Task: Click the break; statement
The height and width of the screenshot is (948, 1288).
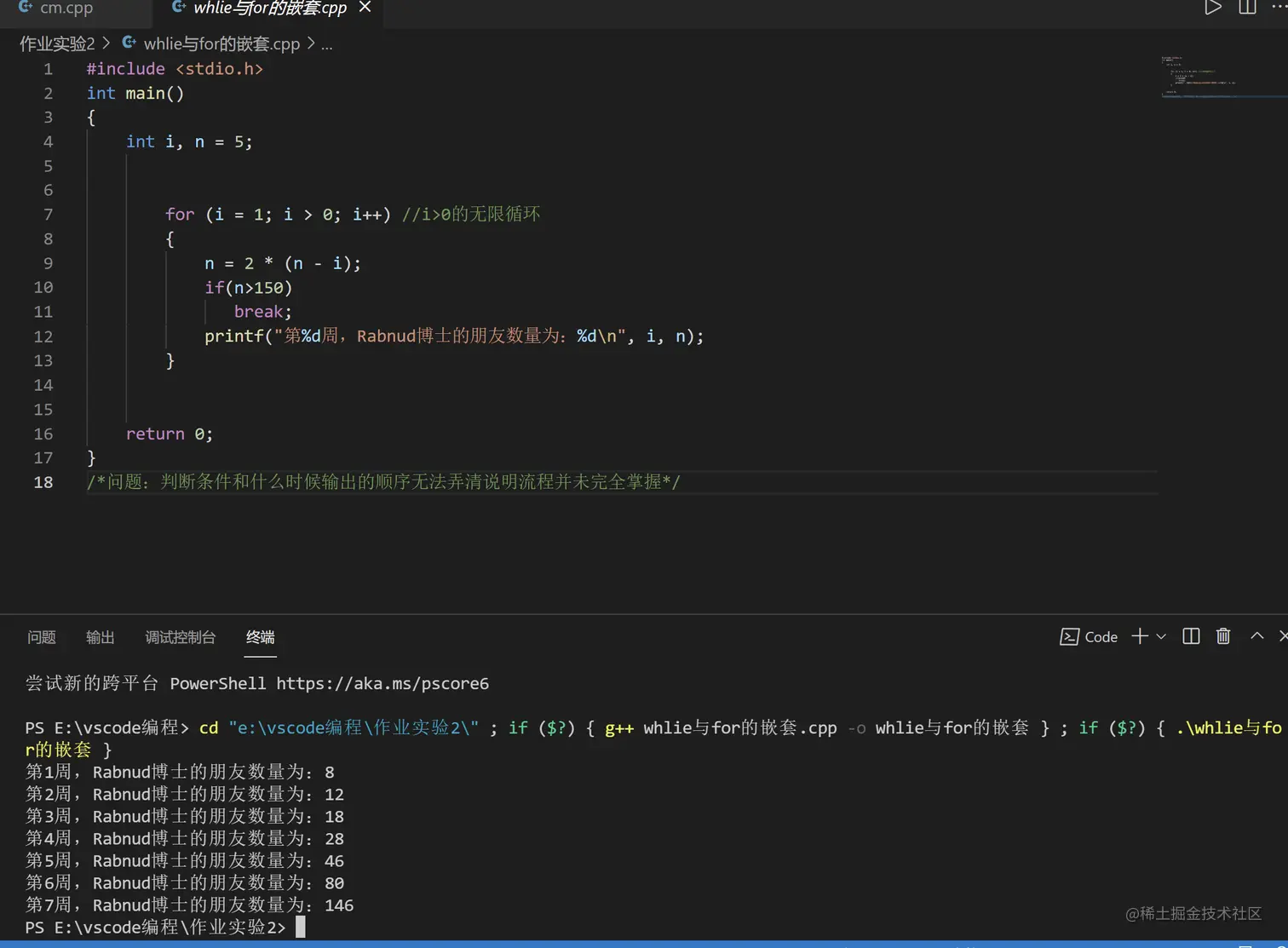Action: 262,312
